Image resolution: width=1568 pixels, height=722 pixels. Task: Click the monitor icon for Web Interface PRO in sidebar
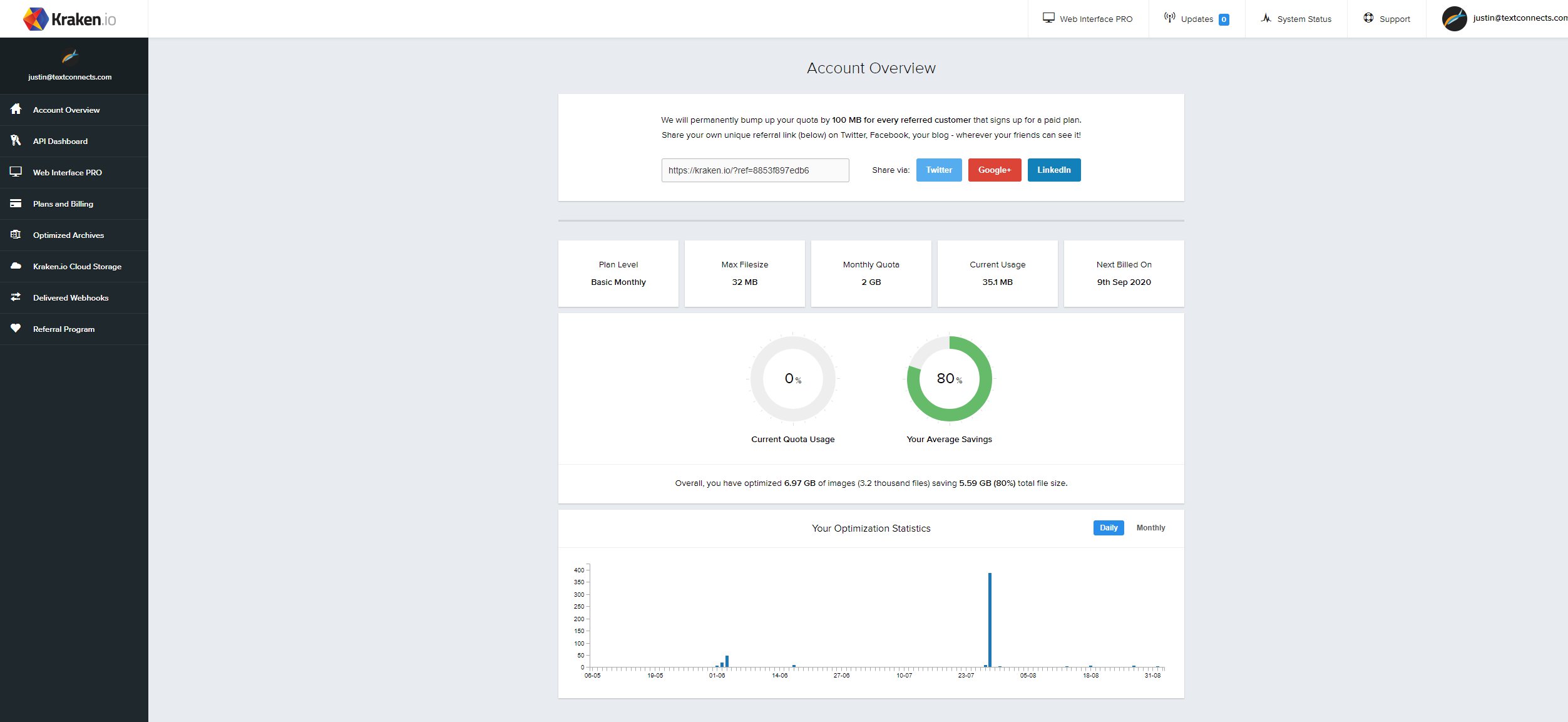(x=16, y=172)
